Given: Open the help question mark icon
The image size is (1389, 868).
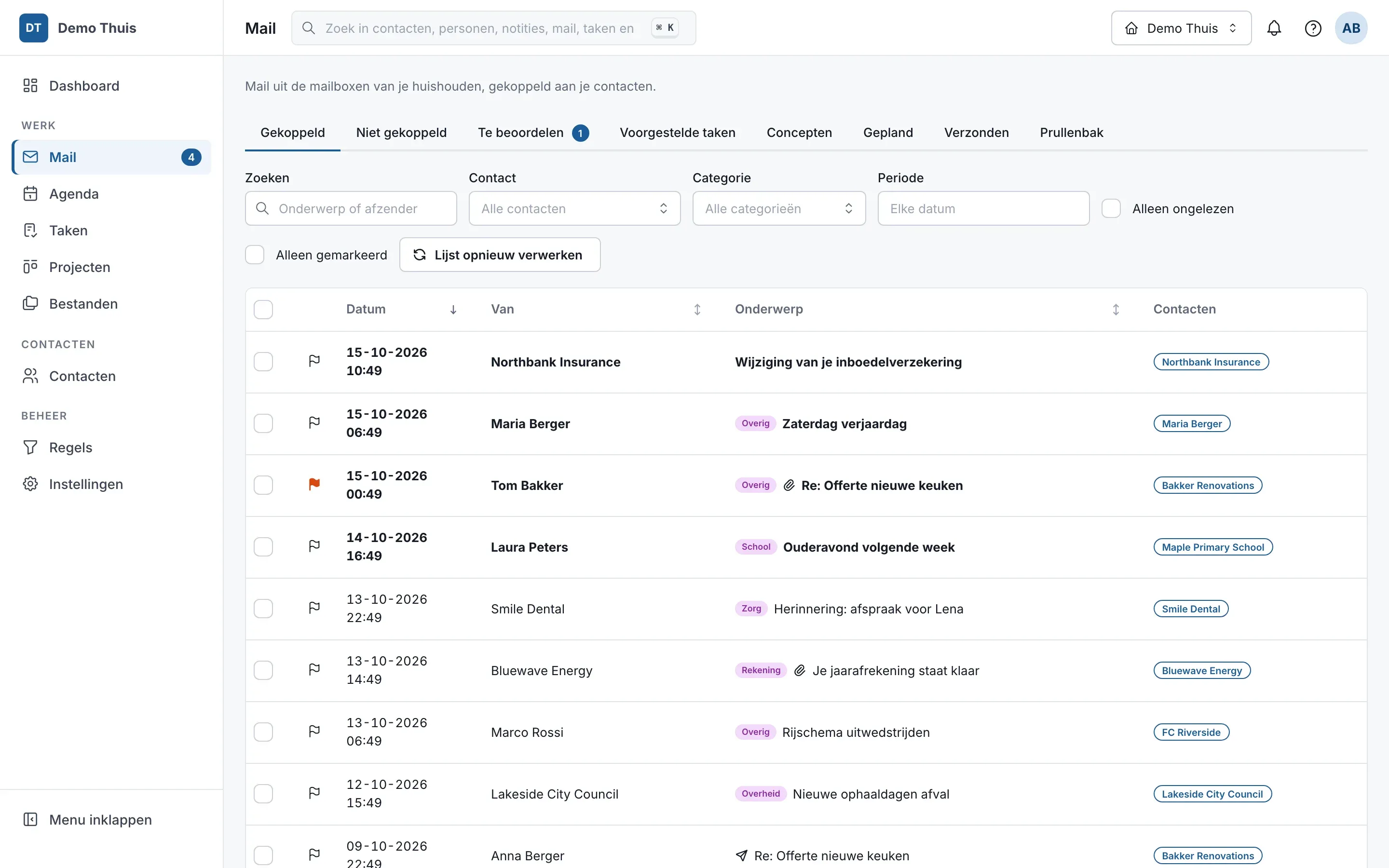Looking at the screenshot, I should tap(1313, 28).
